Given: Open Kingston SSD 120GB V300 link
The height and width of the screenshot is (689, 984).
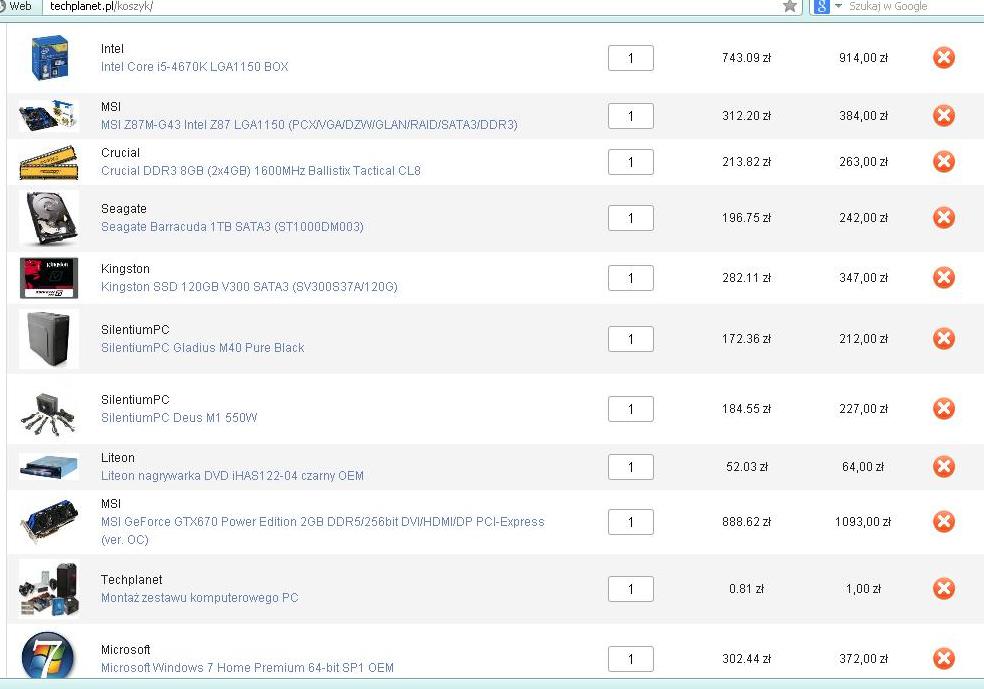Looking at the screenshot, I should pos(249,287).
